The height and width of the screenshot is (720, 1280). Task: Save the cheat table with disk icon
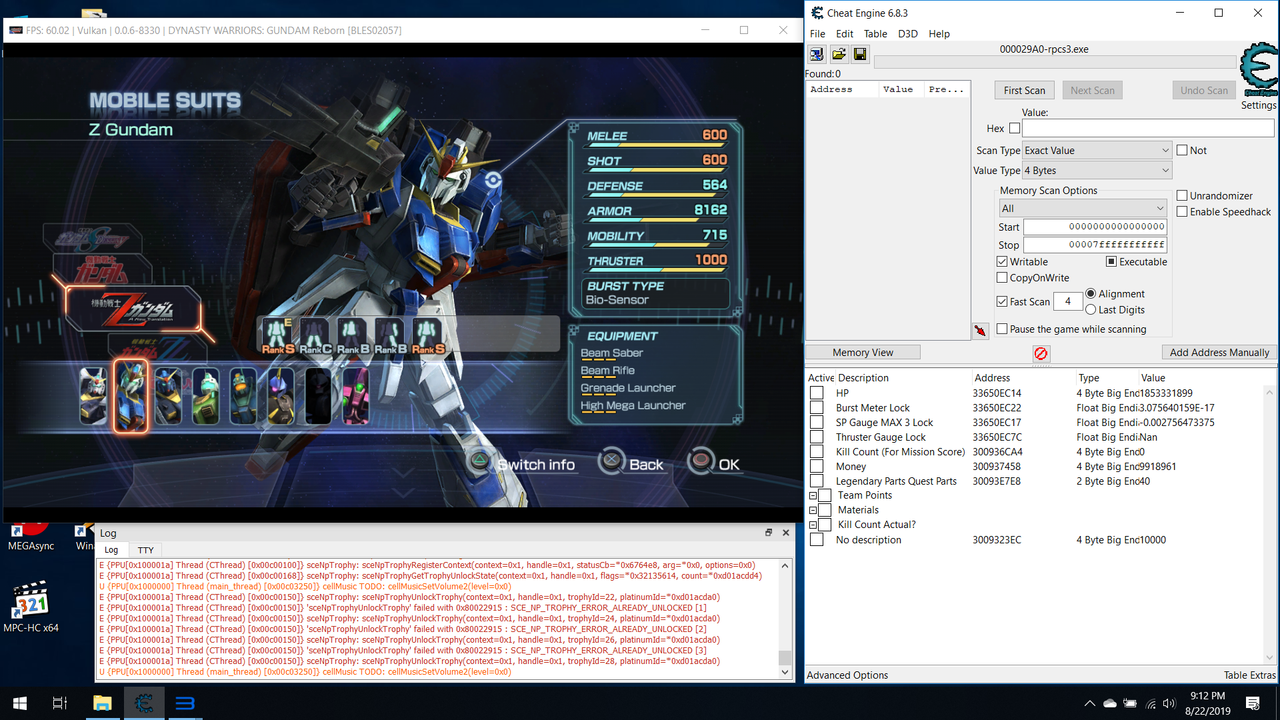pyautogui.click(x=860, y=53)
